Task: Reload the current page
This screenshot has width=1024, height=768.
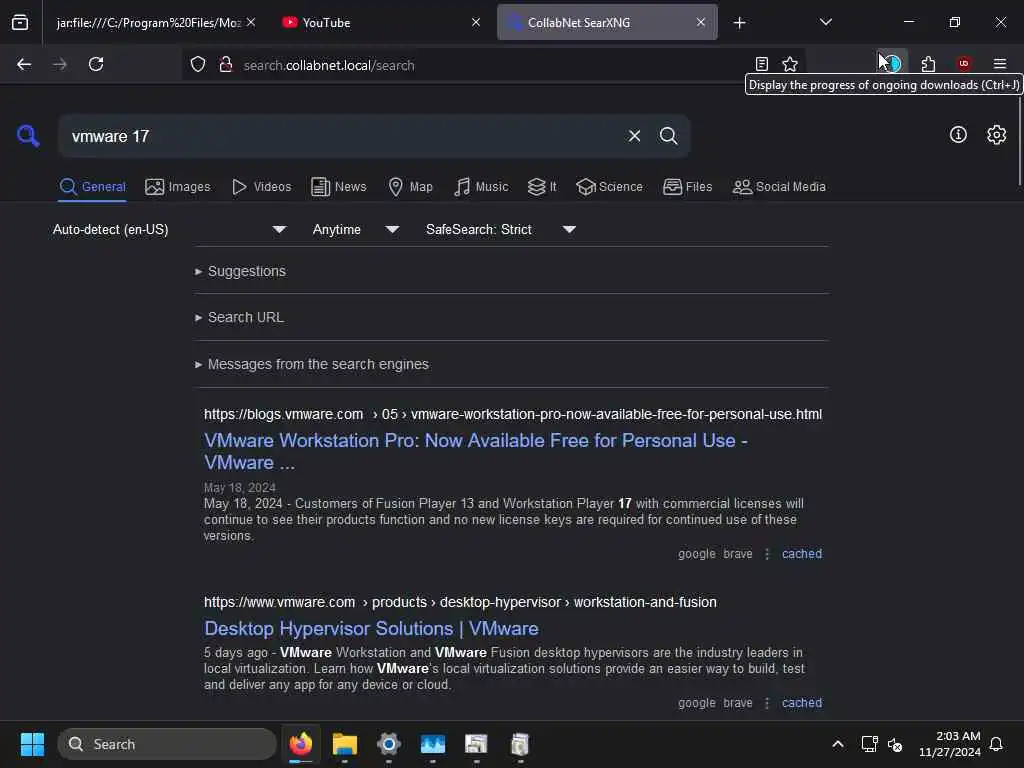Action: [96, 64]
